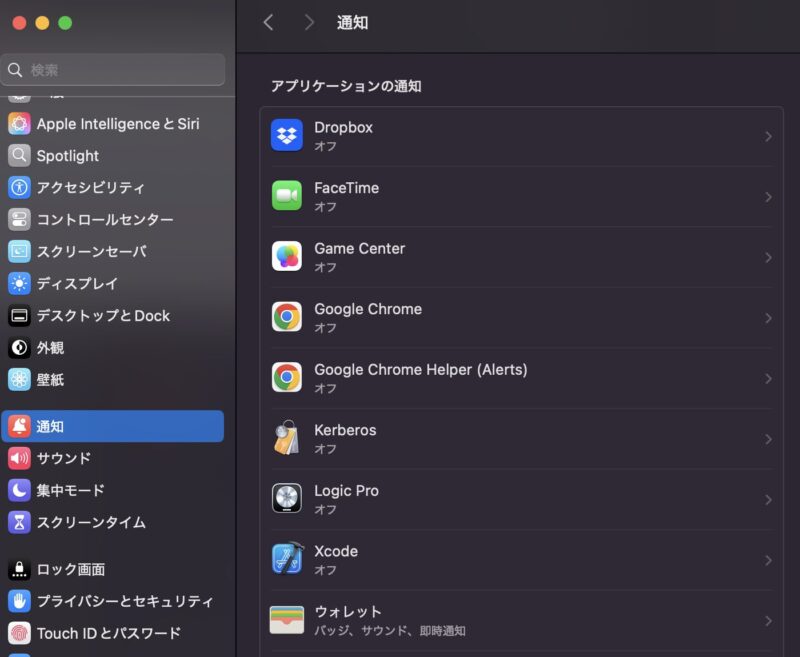This screenshot has width=800, height=657.
Task: Click the 外観 appearance icon
Action: 19,348
